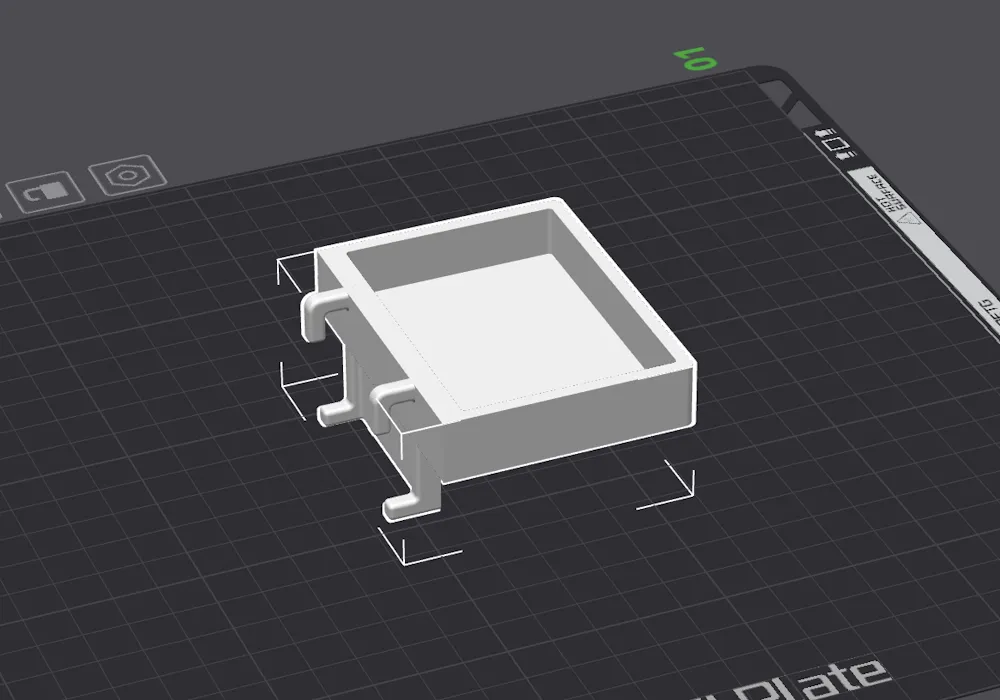Click the front hook near the tray corner
Image resolution: width=1000 pixels, height=700 pixels.
tap(392, 408)
